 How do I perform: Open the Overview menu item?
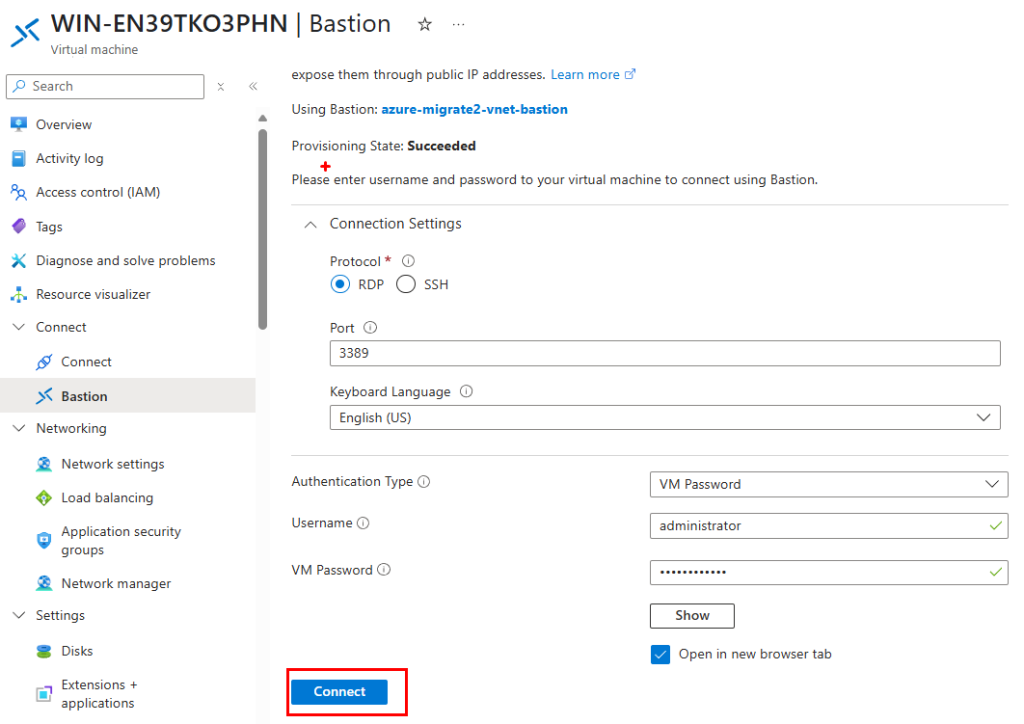(63, 125)
